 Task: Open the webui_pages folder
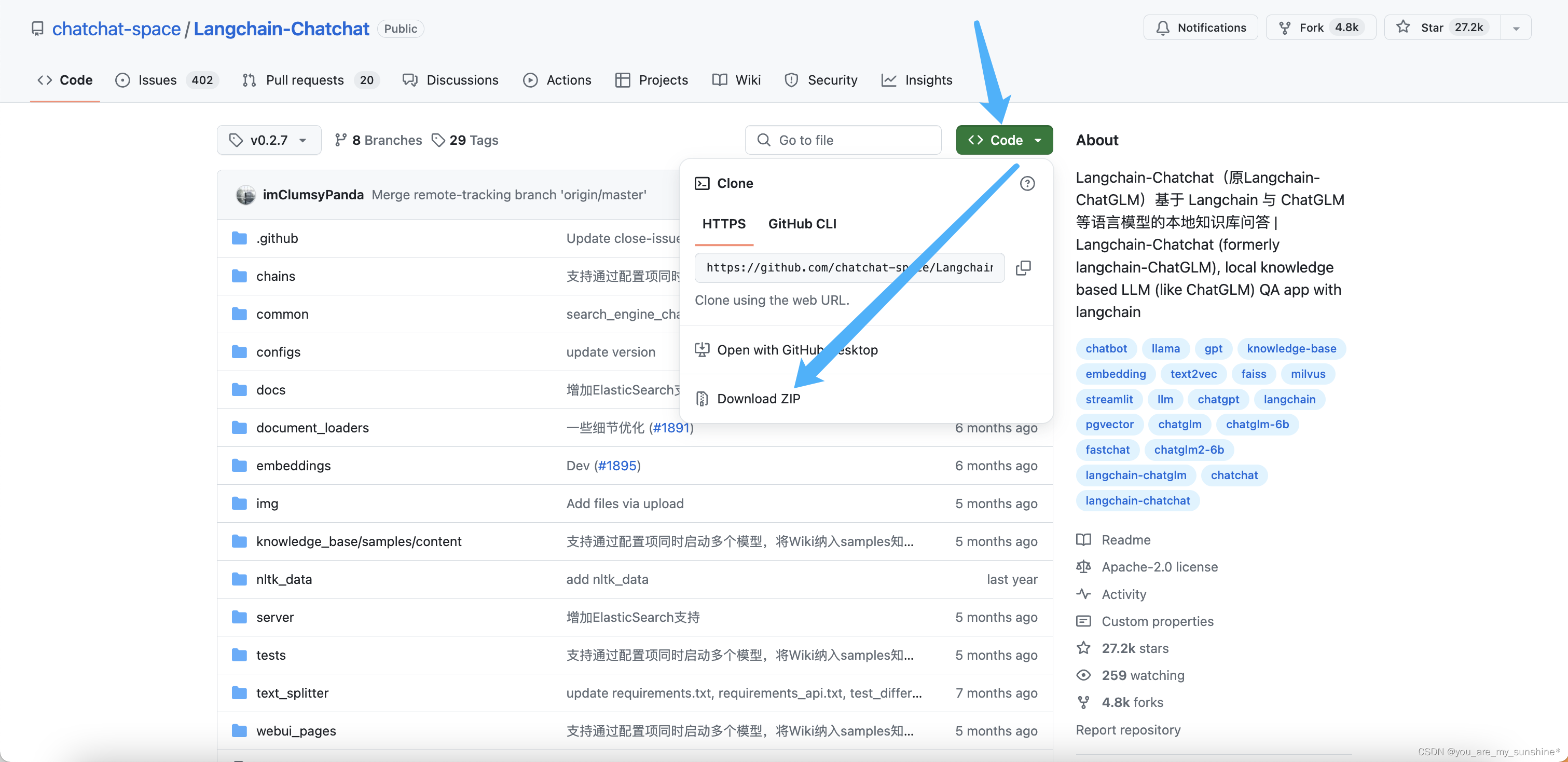tap(296, 730)
